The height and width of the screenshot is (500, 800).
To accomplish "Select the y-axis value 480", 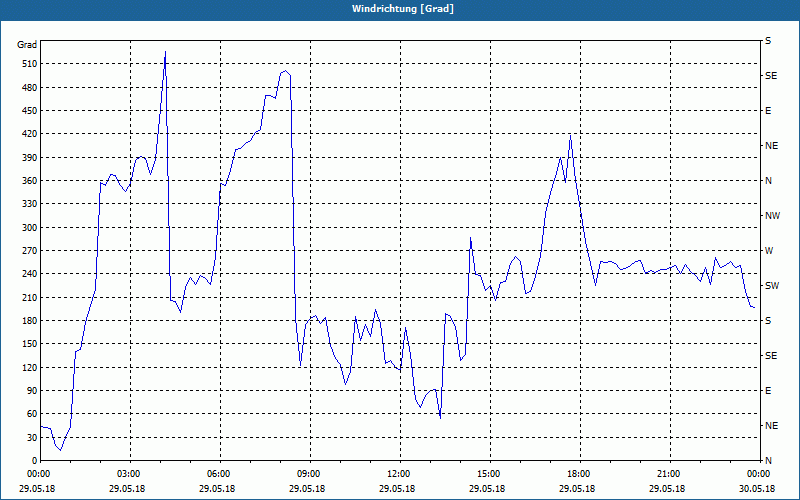I will (x=30, y=88).
